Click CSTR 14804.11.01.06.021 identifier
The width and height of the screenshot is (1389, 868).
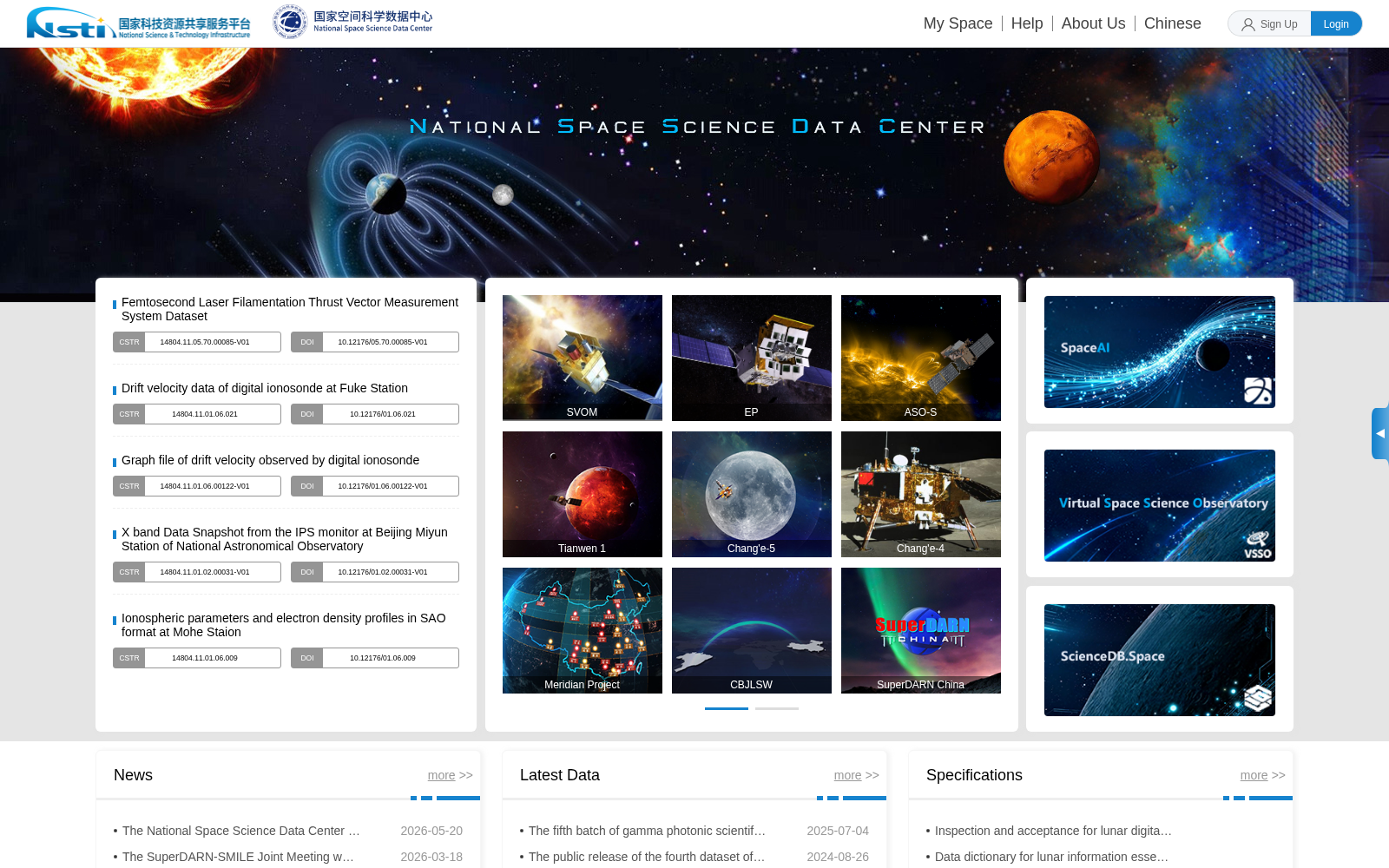[197, 414]
